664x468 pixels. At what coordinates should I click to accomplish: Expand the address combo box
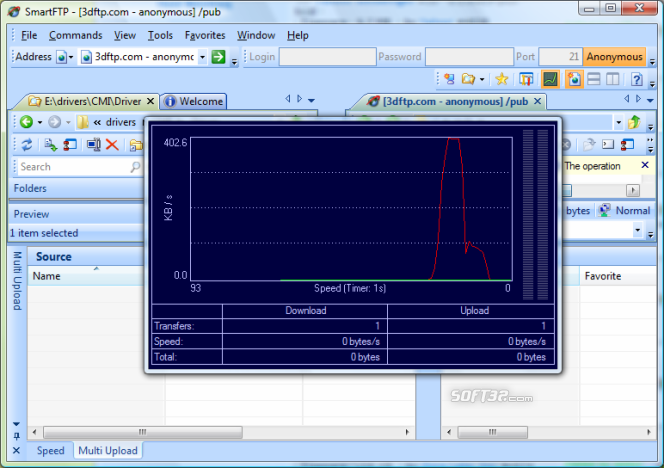point(202,57)
